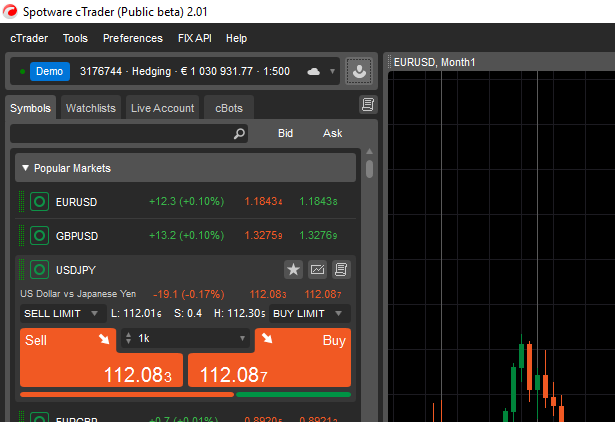The image size is (615, 422).
Task: Click EURUSD bid price 1.18434
Action: [x=263, y=202]
